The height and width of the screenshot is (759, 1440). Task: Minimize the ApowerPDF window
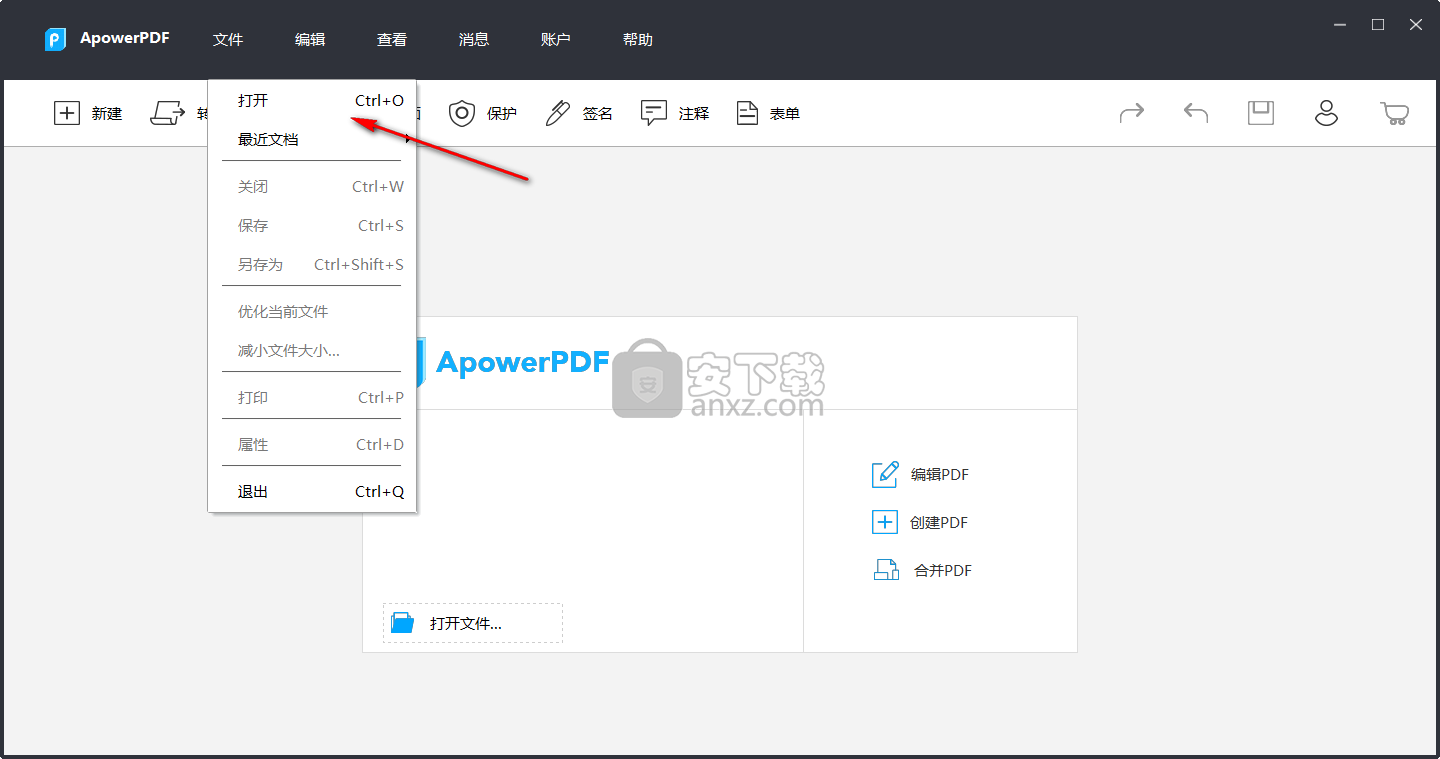(x=1340, y=25)
